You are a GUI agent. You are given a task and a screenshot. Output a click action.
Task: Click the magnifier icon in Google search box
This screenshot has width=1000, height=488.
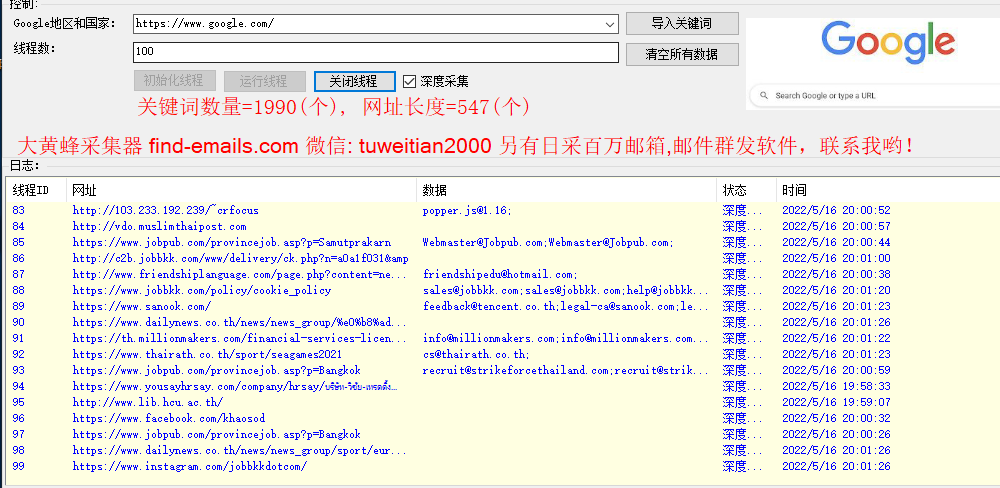763,96
